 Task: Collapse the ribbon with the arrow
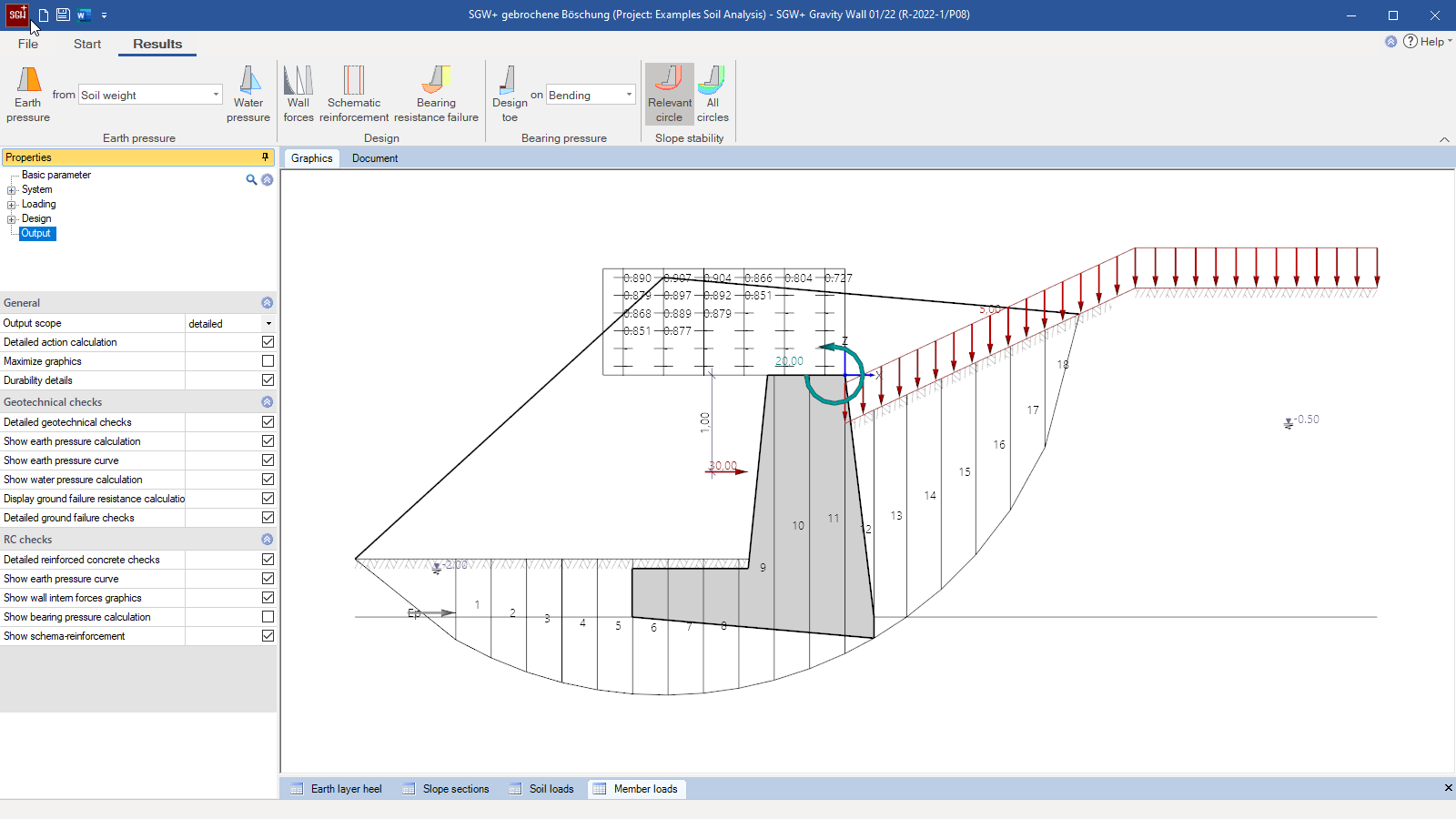click(x=1444, y=139)
